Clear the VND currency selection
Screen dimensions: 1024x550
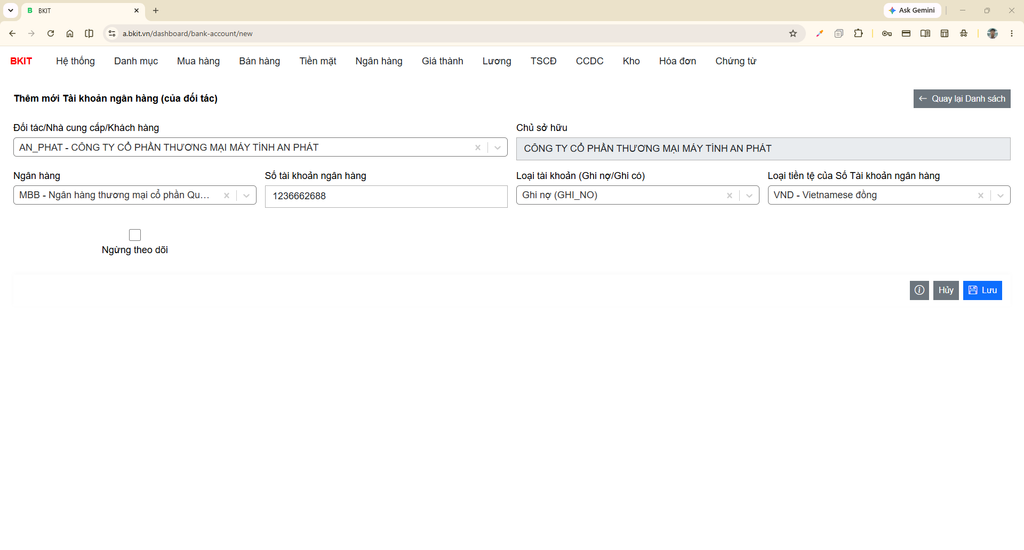click(x=980, y=195)
